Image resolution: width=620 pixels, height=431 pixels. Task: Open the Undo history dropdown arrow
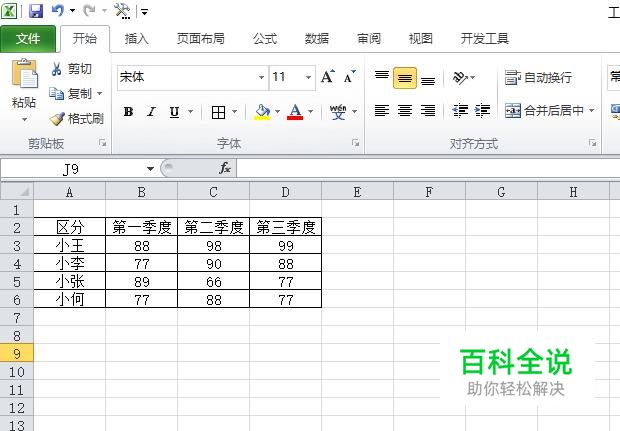(x=72, y=11)
